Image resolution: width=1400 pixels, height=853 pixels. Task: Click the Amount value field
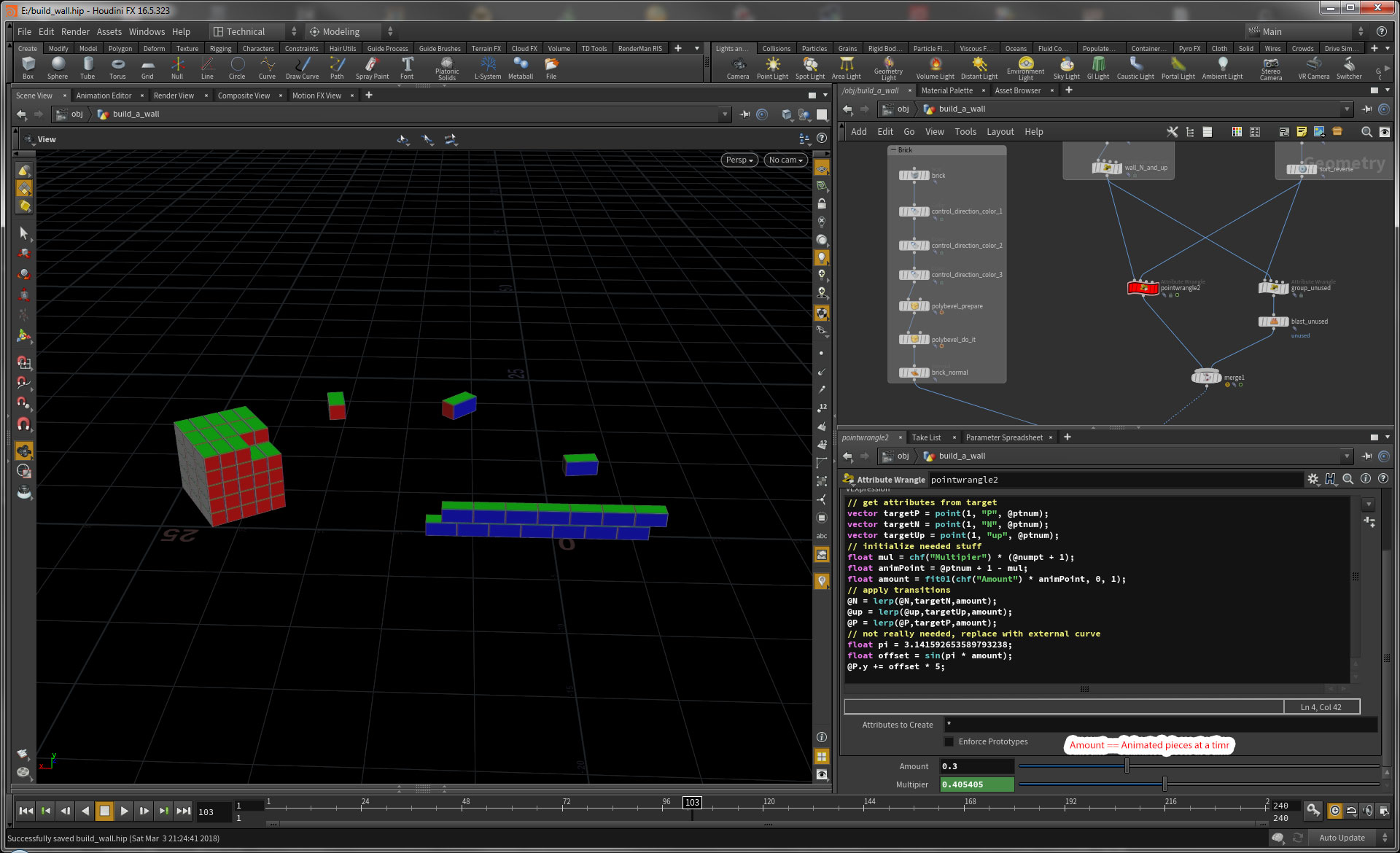(977, 766)
